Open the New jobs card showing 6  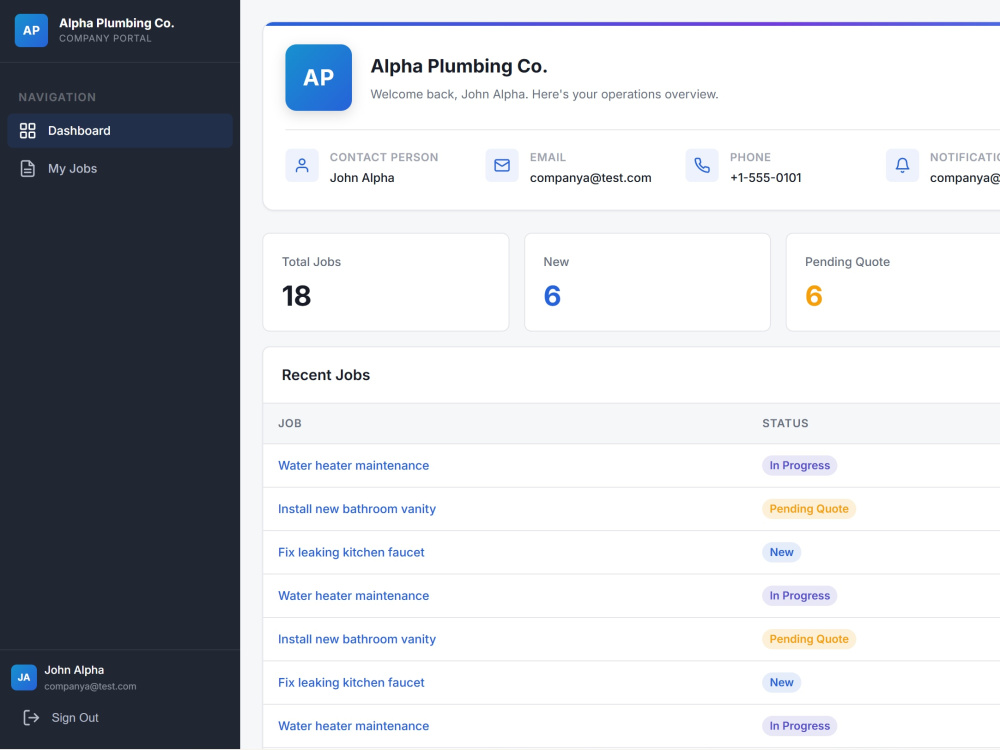click(x=647, y=282)
